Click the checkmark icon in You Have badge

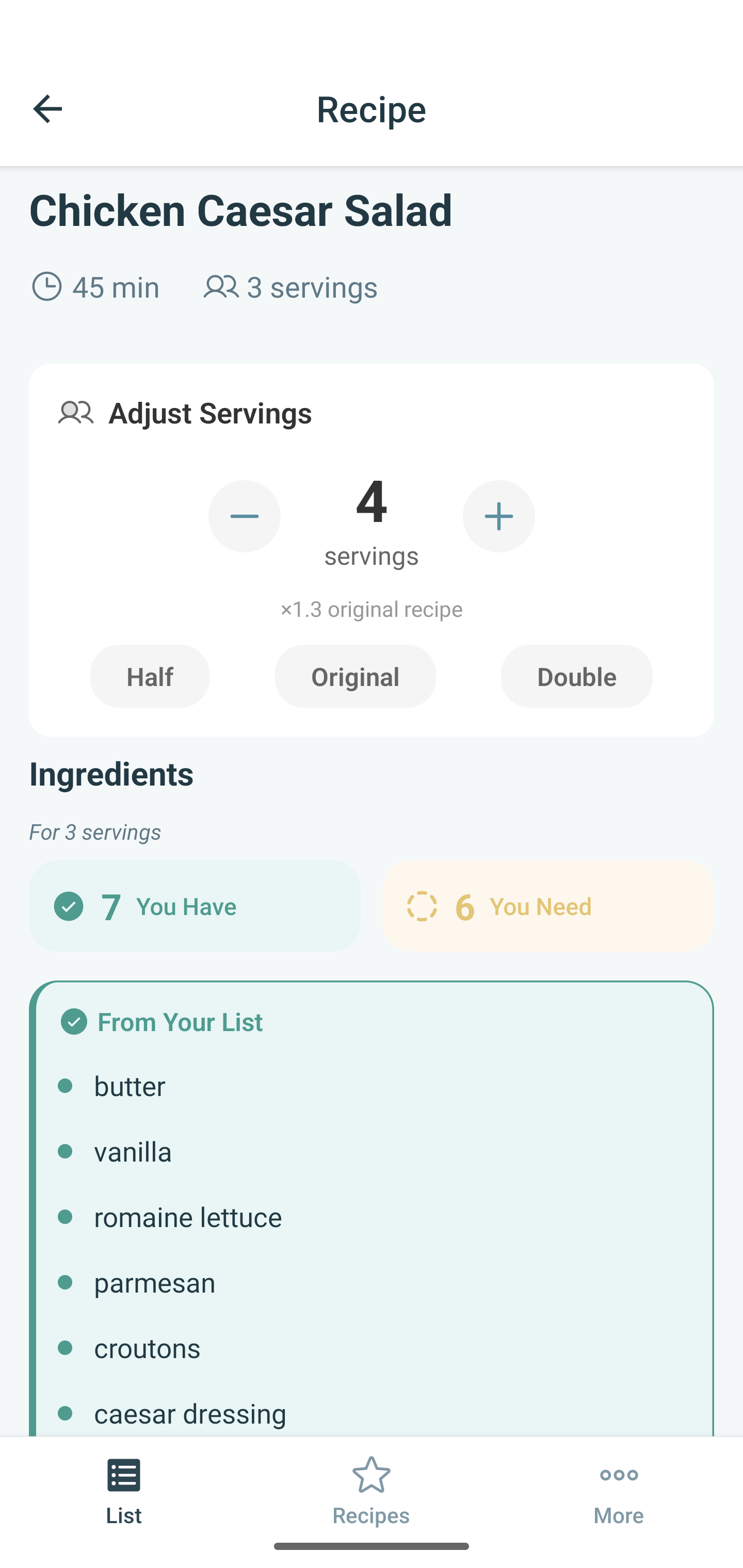69,906
